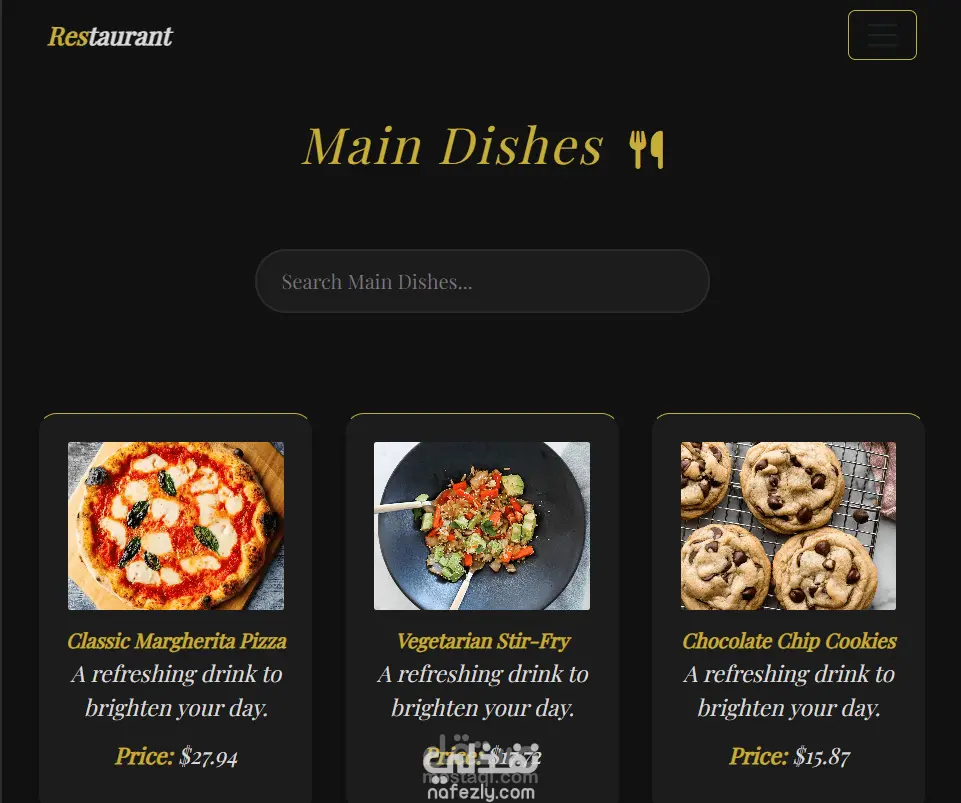Focus the Search Main Dishes field

[x=482, y=281]
